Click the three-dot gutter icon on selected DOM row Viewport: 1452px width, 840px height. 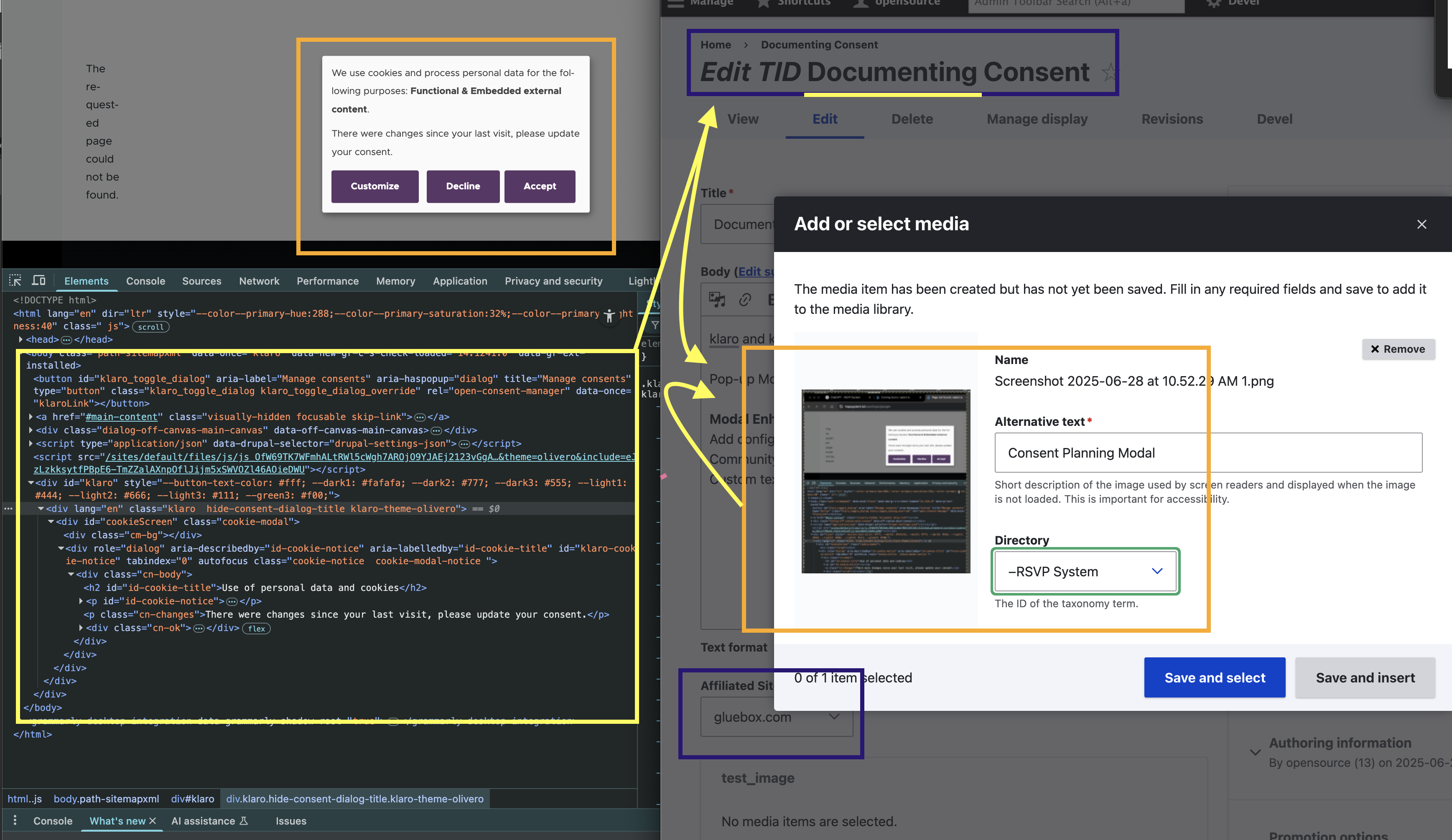[8, 509]
